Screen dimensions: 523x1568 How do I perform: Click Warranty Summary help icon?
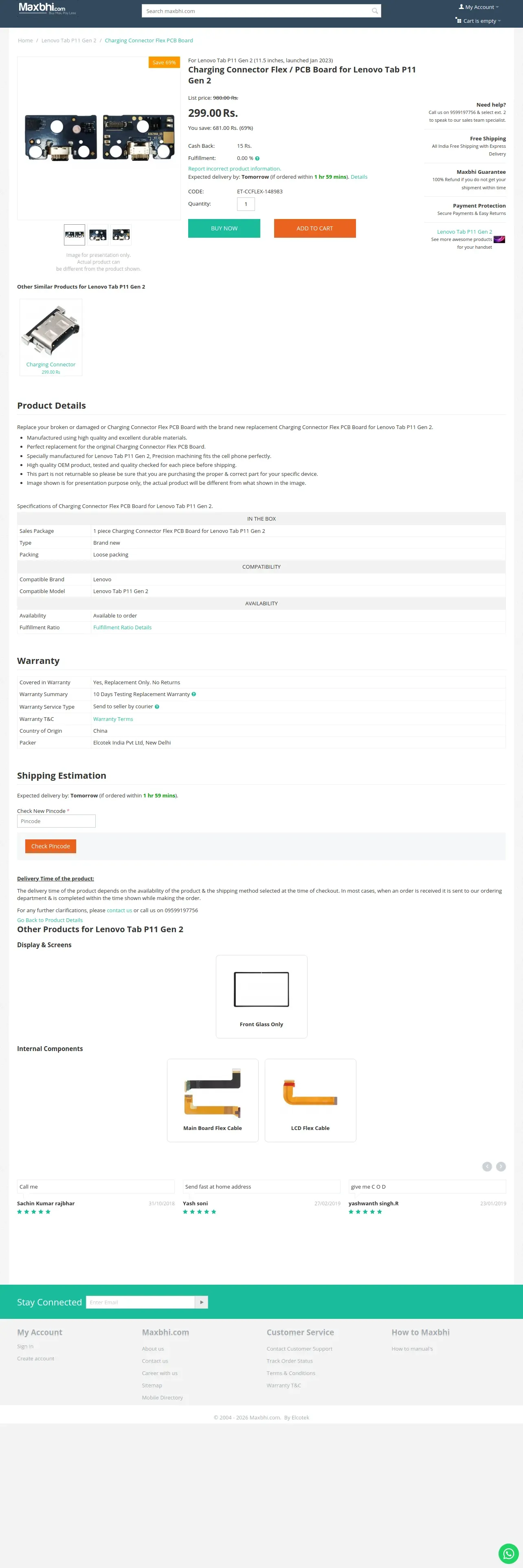[x=193, y=694]
